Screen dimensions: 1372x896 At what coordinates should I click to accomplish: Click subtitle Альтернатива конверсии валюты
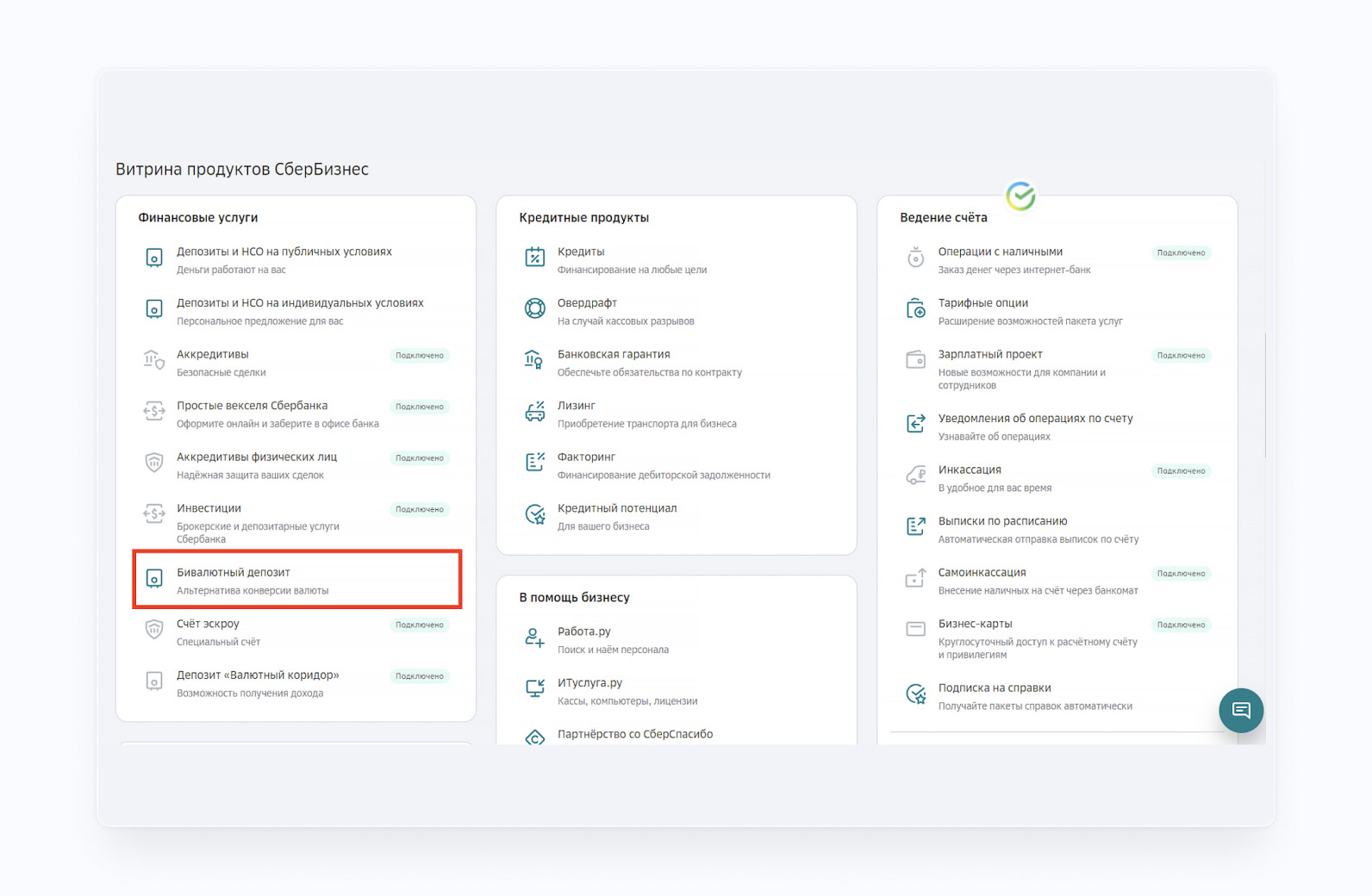click(x=253, y=591)
